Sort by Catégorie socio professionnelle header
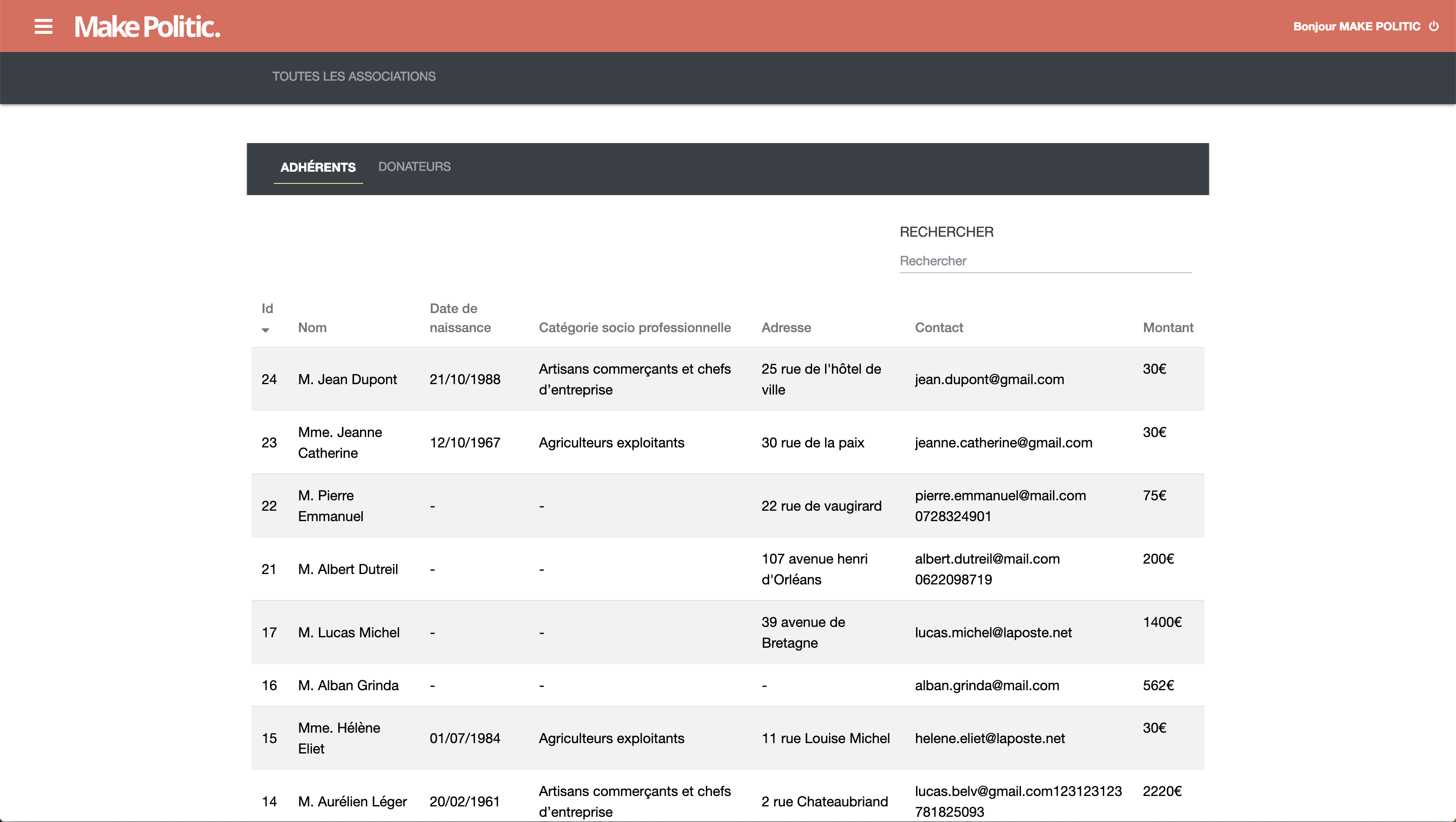The height and width of the screenshot is (822, 1456). pos(634,328)
